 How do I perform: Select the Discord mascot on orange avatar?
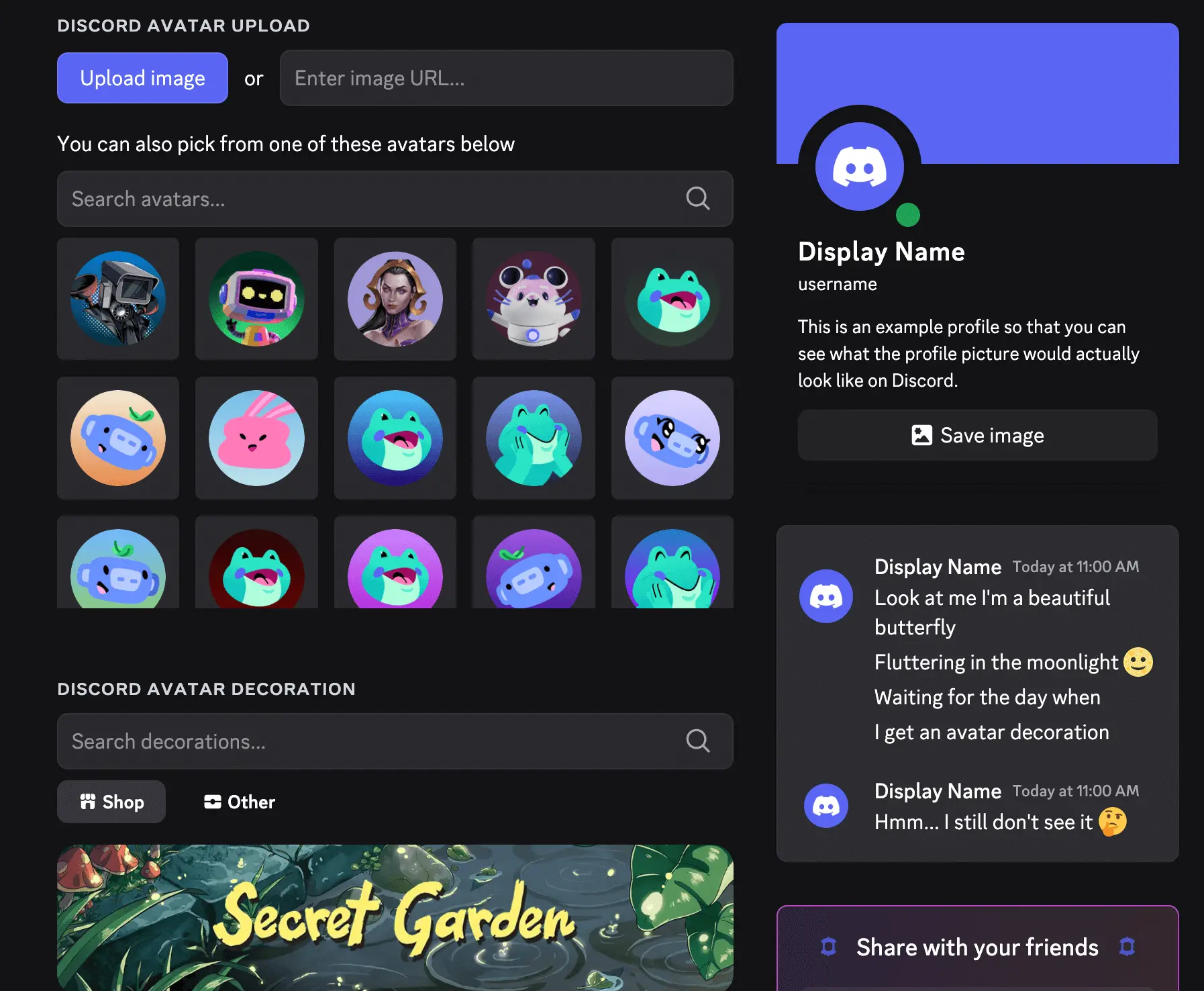[x=118, y=438]
